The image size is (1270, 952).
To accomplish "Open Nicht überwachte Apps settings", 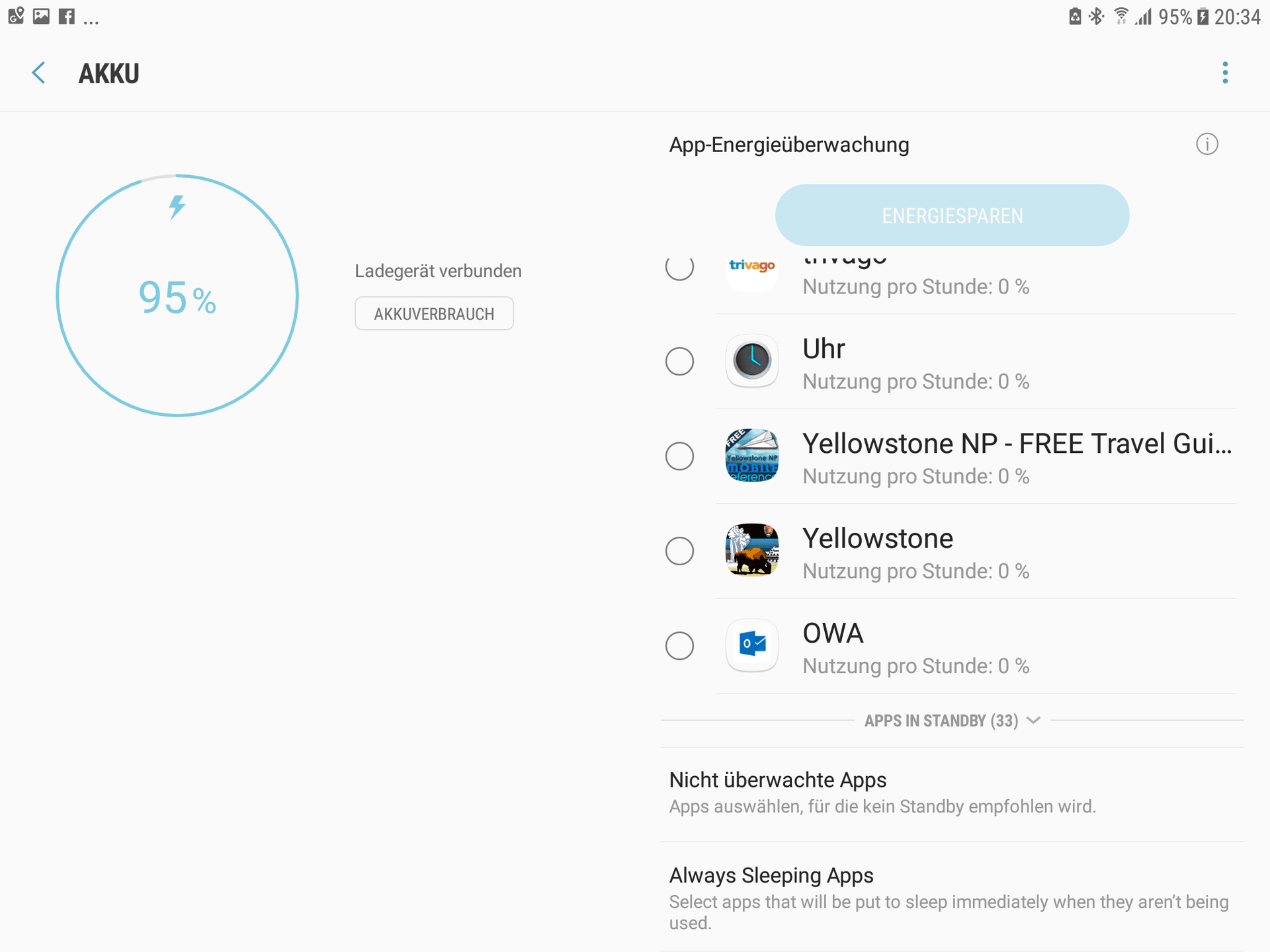I will 952,794.
